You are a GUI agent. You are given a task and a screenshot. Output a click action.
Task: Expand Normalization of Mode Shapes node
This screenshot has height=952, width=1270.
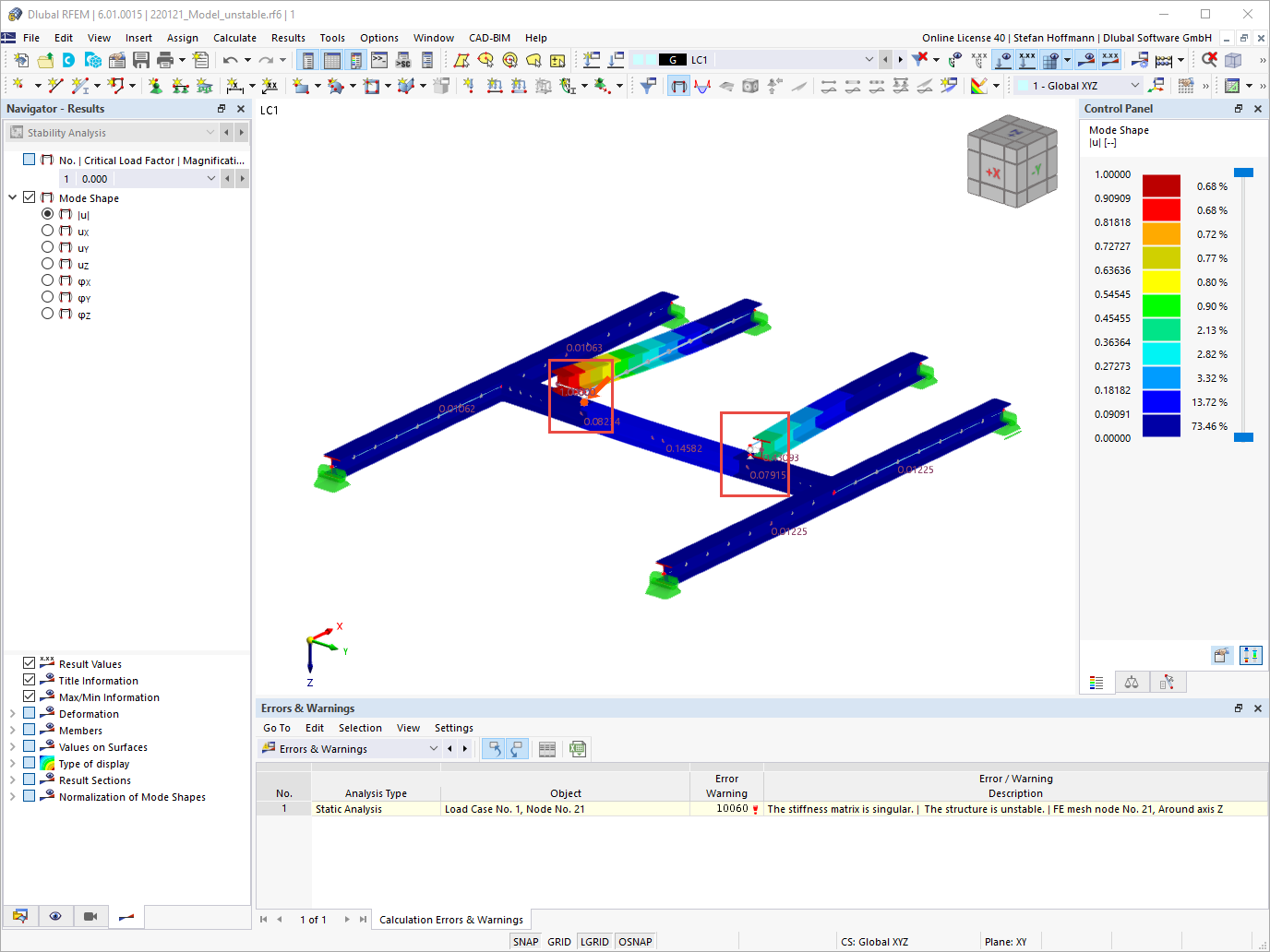(13, 796)
